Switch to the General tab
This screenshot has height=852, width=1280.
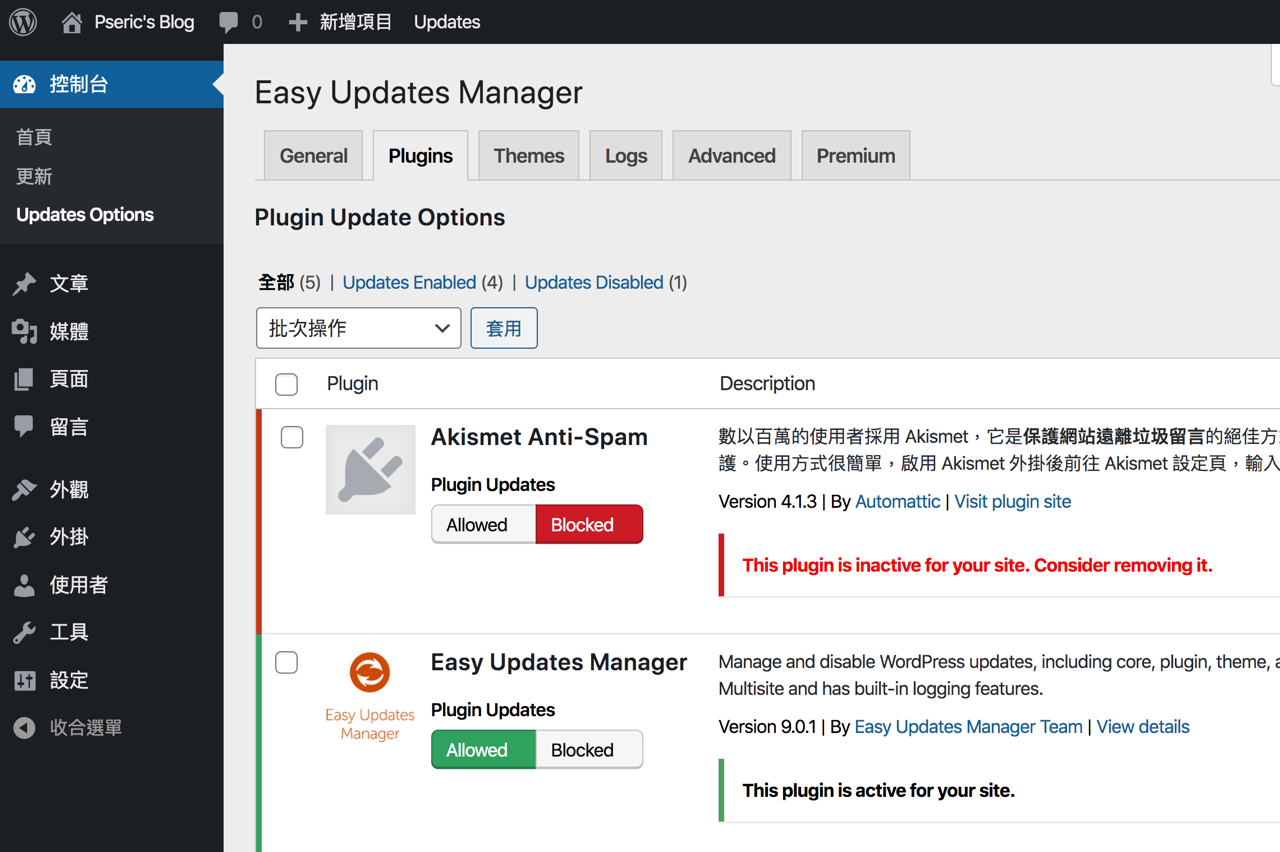tap(314, 156)
